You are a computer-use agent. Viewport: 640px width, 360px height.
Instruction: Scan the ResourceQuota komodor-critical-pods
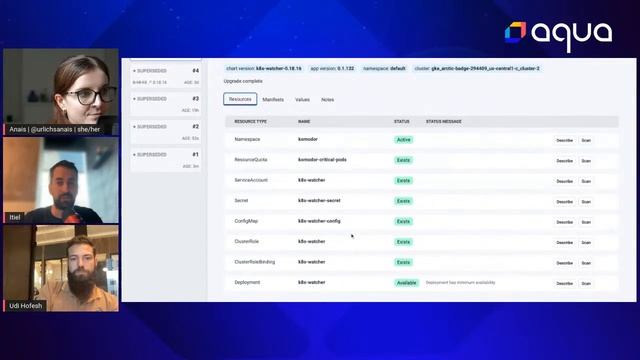point(586,161)
